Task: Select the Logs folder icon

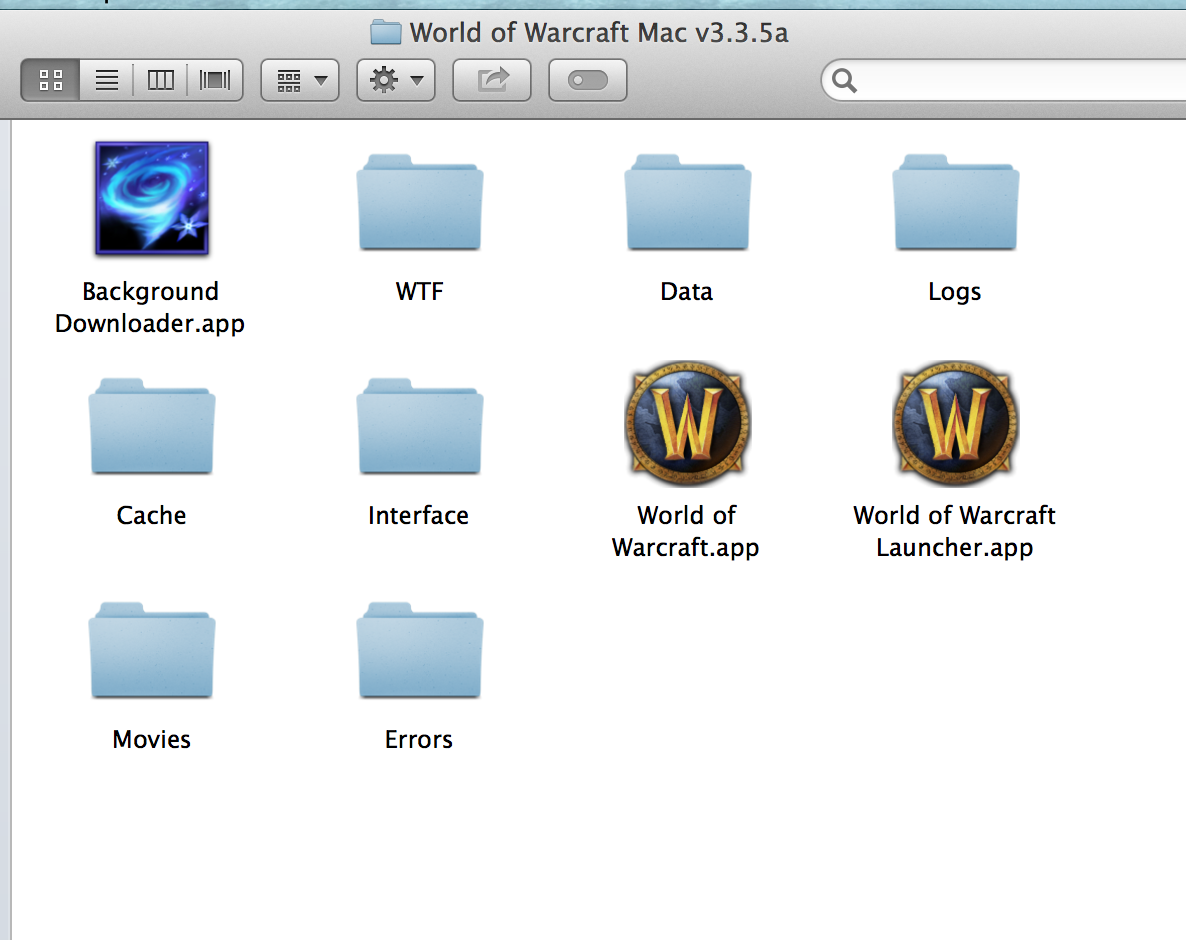Action: point(956,202)
